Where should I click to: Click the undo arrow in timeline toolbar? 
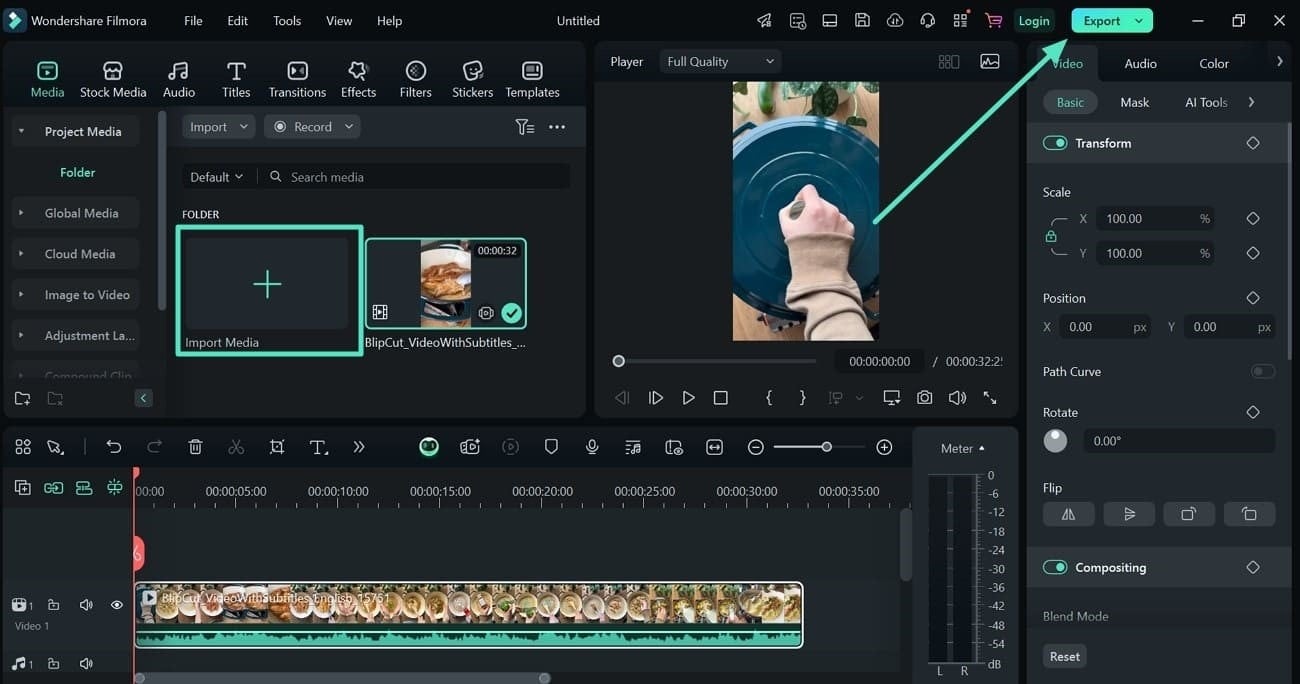pos(114,447)
